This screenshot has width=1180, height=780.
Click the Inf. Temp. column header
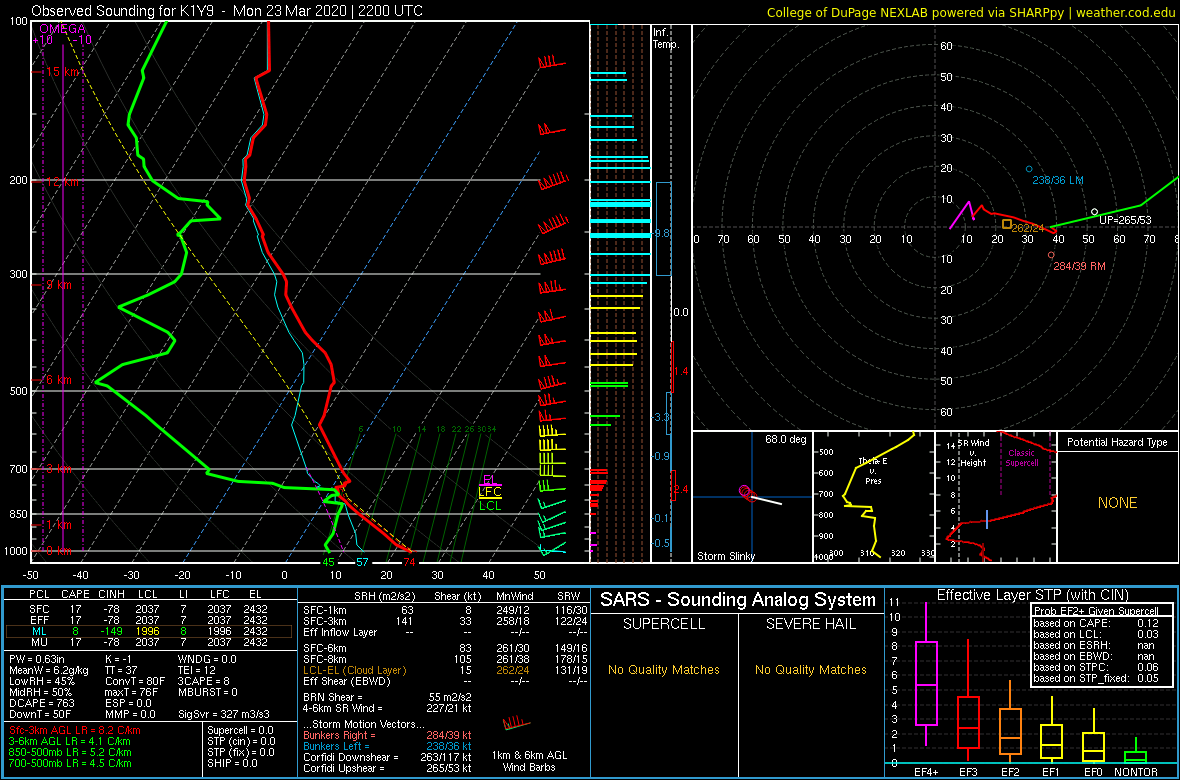click(667, 38)
